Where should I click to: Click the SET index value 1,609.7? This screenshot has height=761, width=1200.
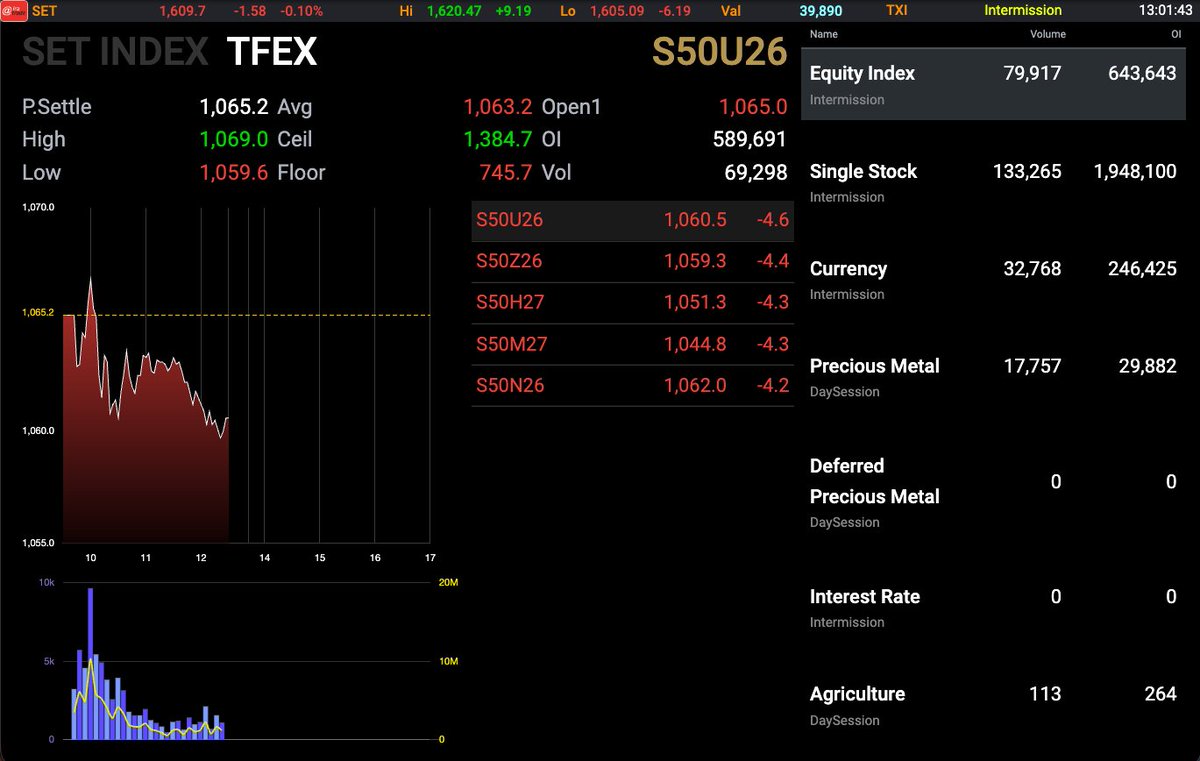click(x=182, y=10)
